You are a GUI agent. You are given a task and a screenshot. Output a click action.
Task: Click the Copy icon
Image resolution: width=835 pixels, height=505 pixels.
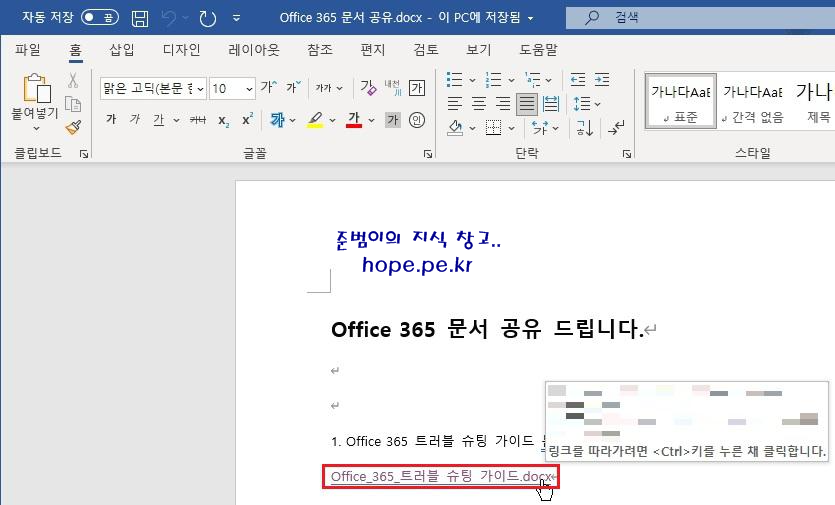pyautogui.click(x=73, y=104)
